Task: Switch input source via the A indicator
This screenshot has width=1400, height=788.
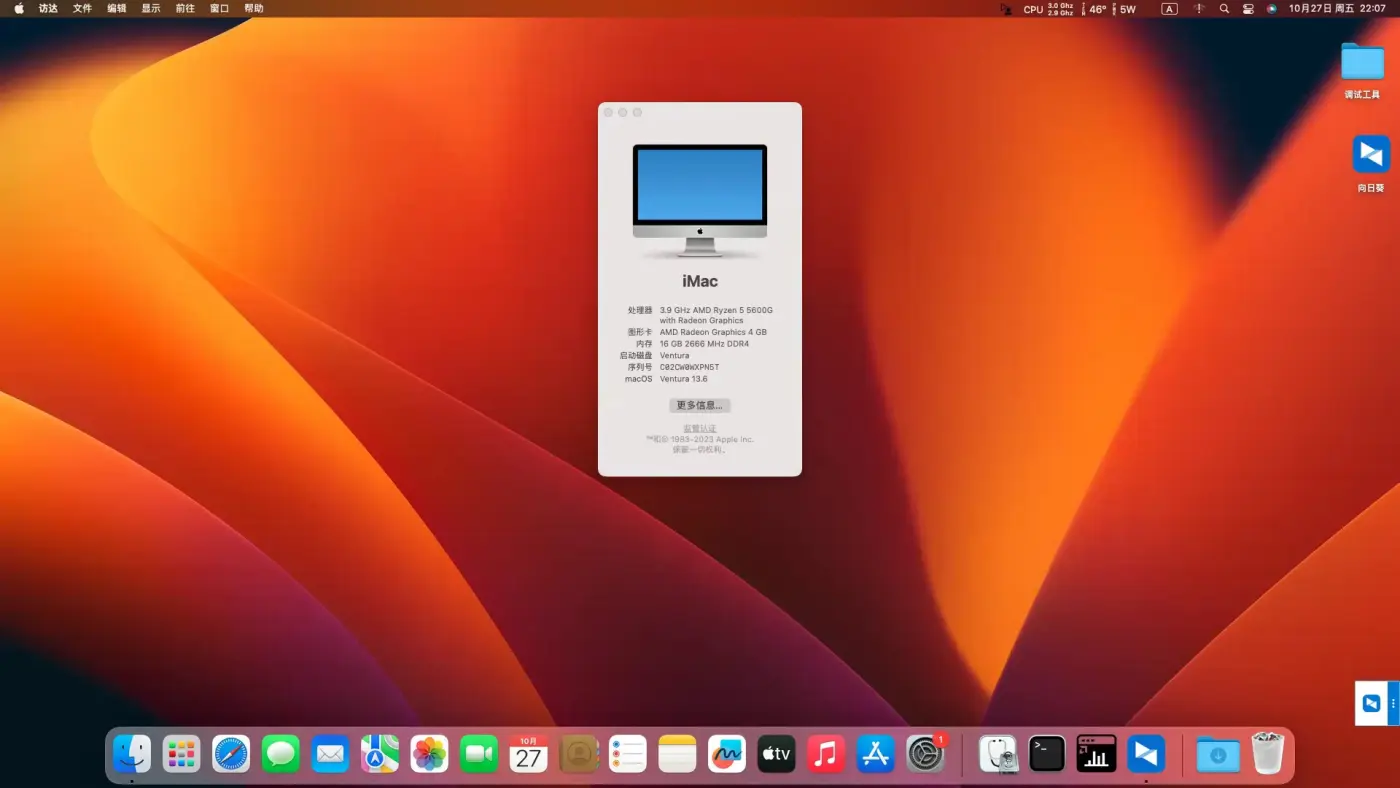Action: pos(1169,8)
